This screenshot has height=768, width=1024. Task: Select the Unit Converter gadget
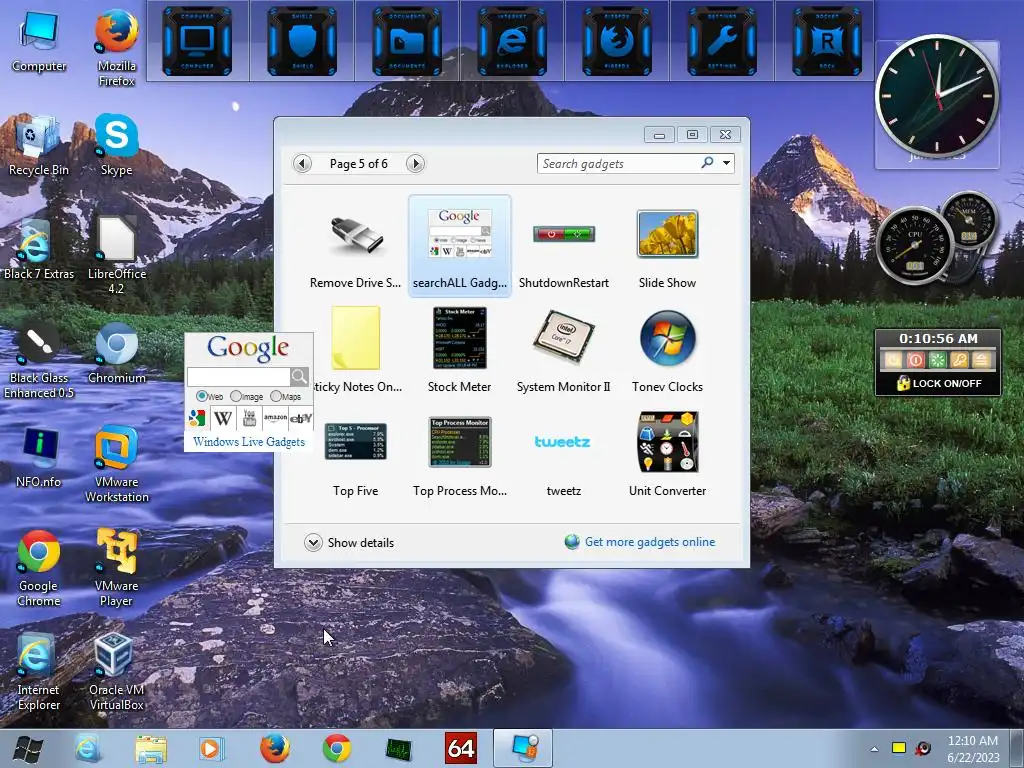(667, 455)
